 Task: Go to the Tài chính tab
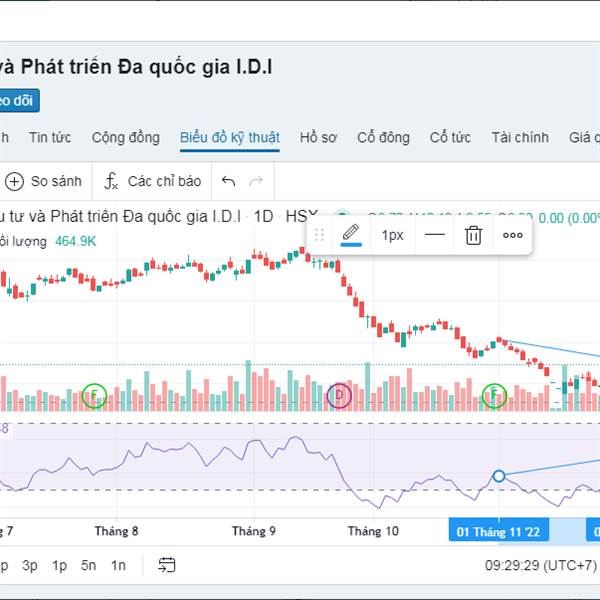(520, 137)
